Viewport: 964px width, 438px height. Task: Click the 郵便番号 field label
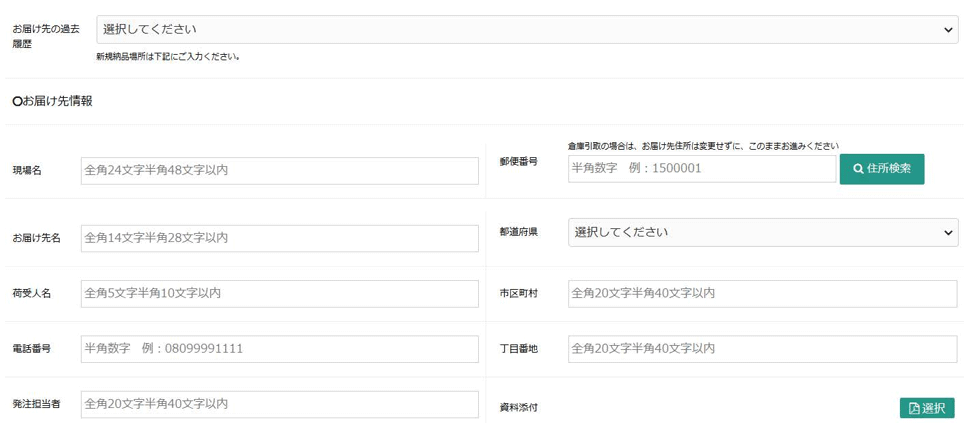(x=518, y=162)
